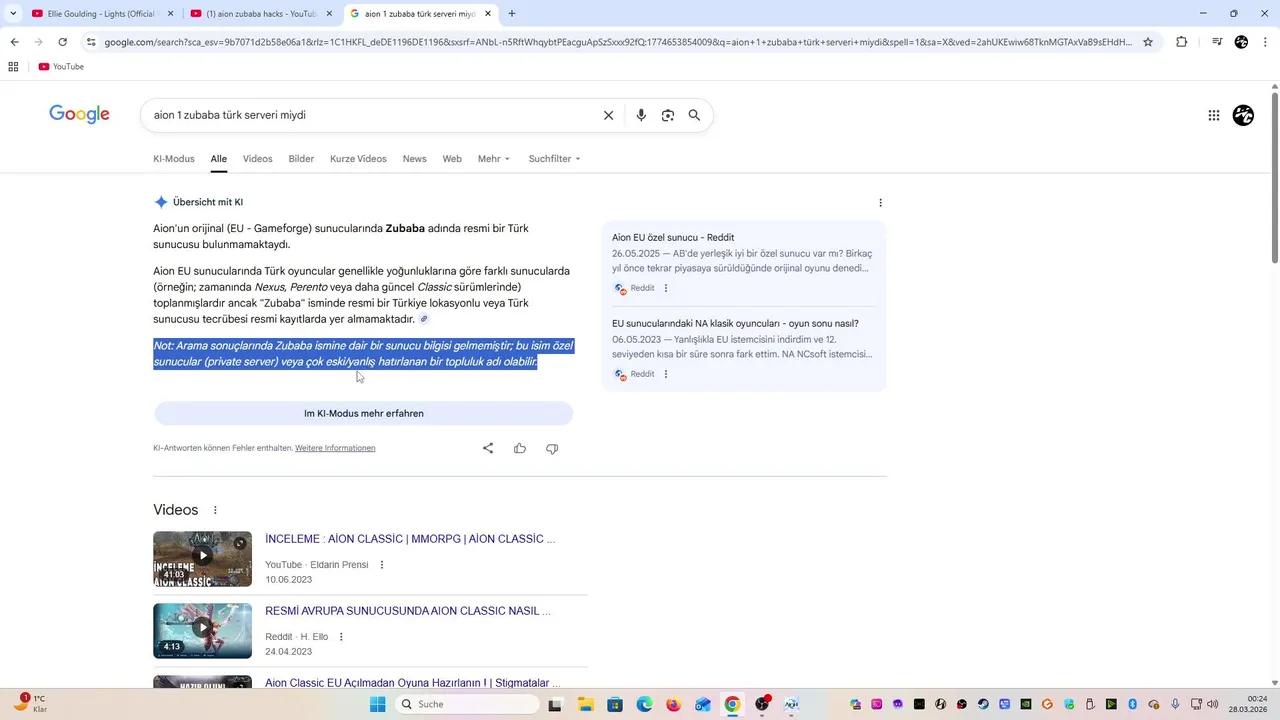The image size is (1280, 720).
Task: Open the Videos section three-dot menu
Action: tap(215, 510)
